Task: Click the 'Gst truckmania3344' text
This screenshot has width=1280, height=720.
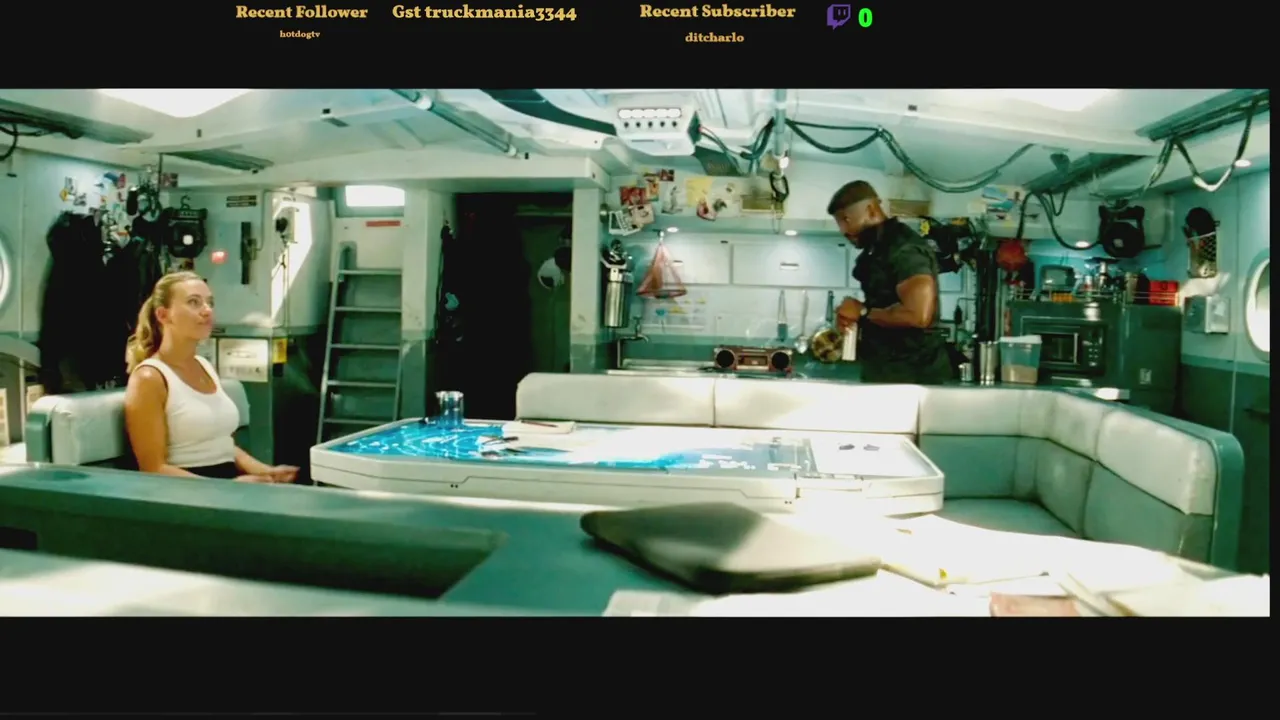Action: click(484, 13)
